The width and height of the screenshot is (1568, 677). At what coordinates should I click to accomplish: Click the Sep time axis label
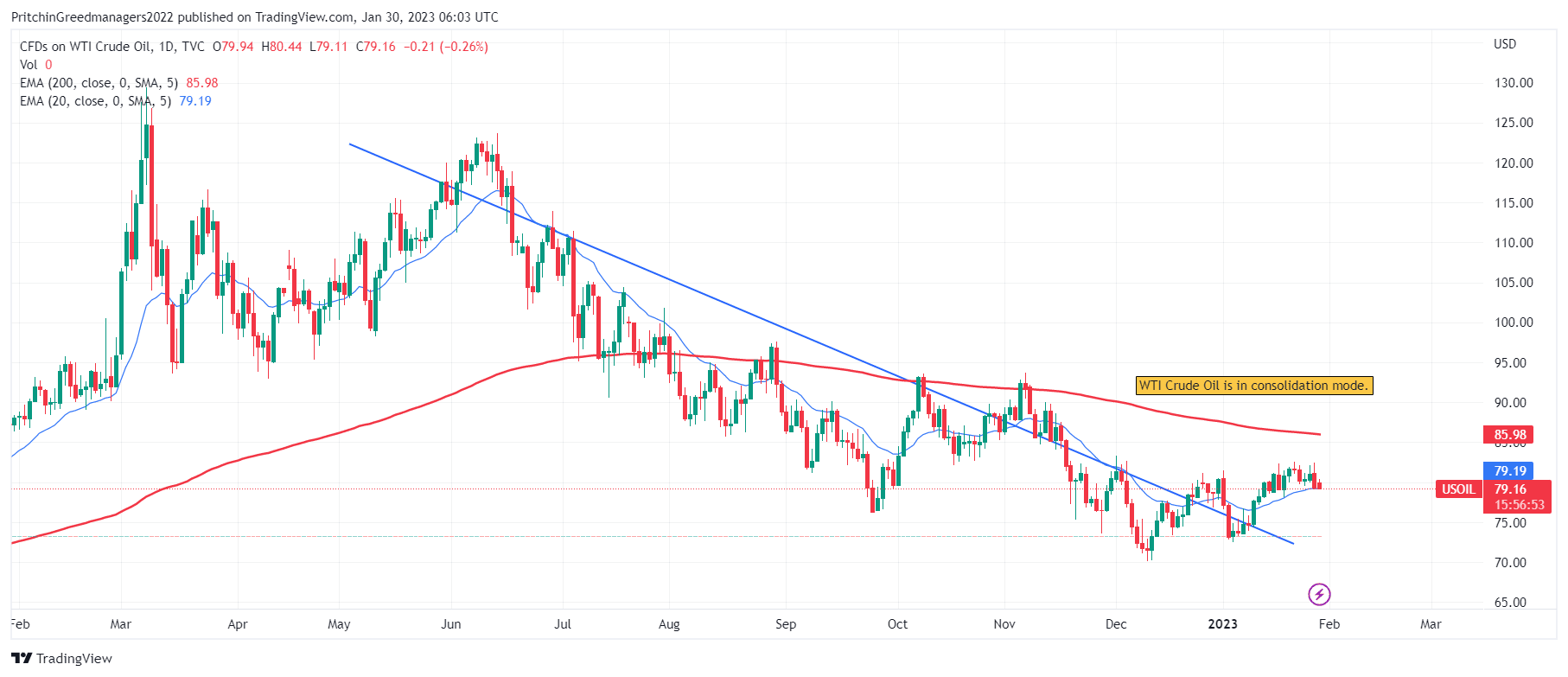tap(786, 624)
